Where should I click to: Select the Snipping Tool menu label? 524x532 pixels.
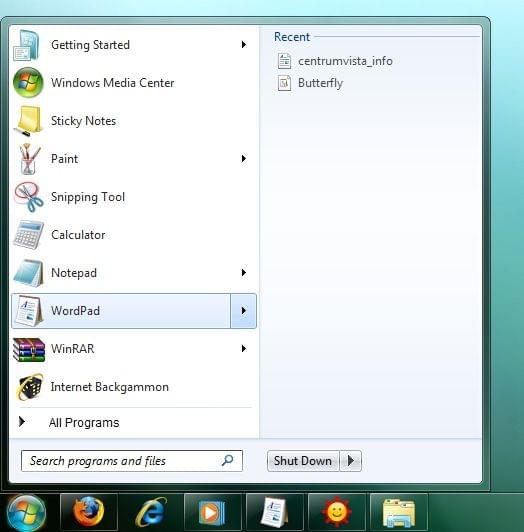click(88, 197)
